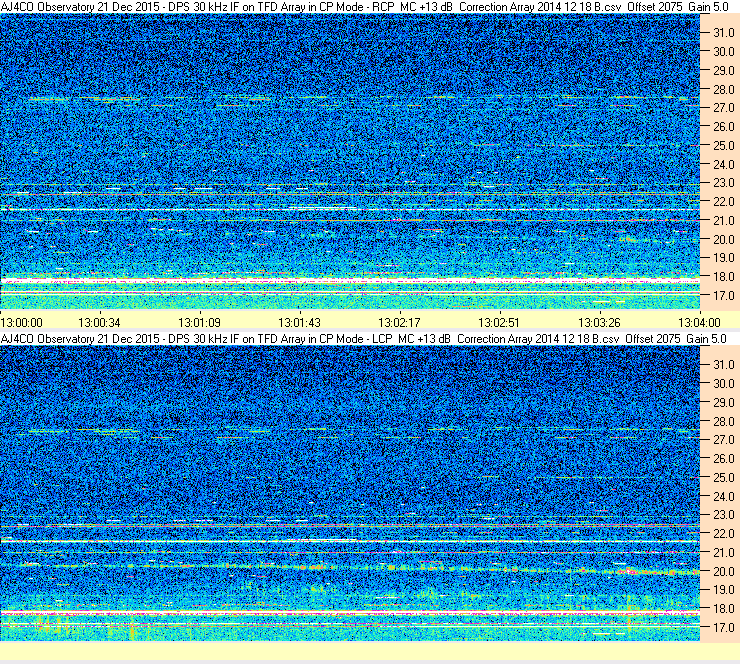Click the 27.0 tick label in RCP panel

(x=723, y=108)
